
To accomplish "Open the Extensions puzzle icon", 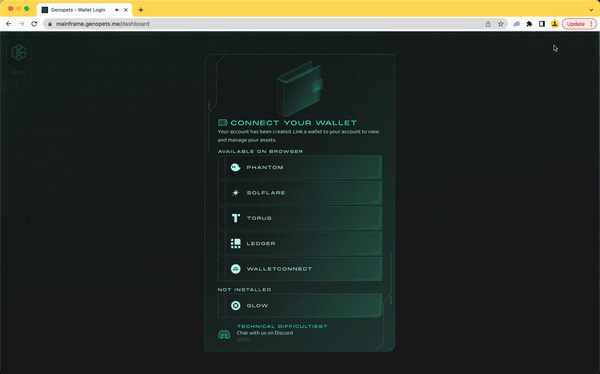I will (529, 24).
